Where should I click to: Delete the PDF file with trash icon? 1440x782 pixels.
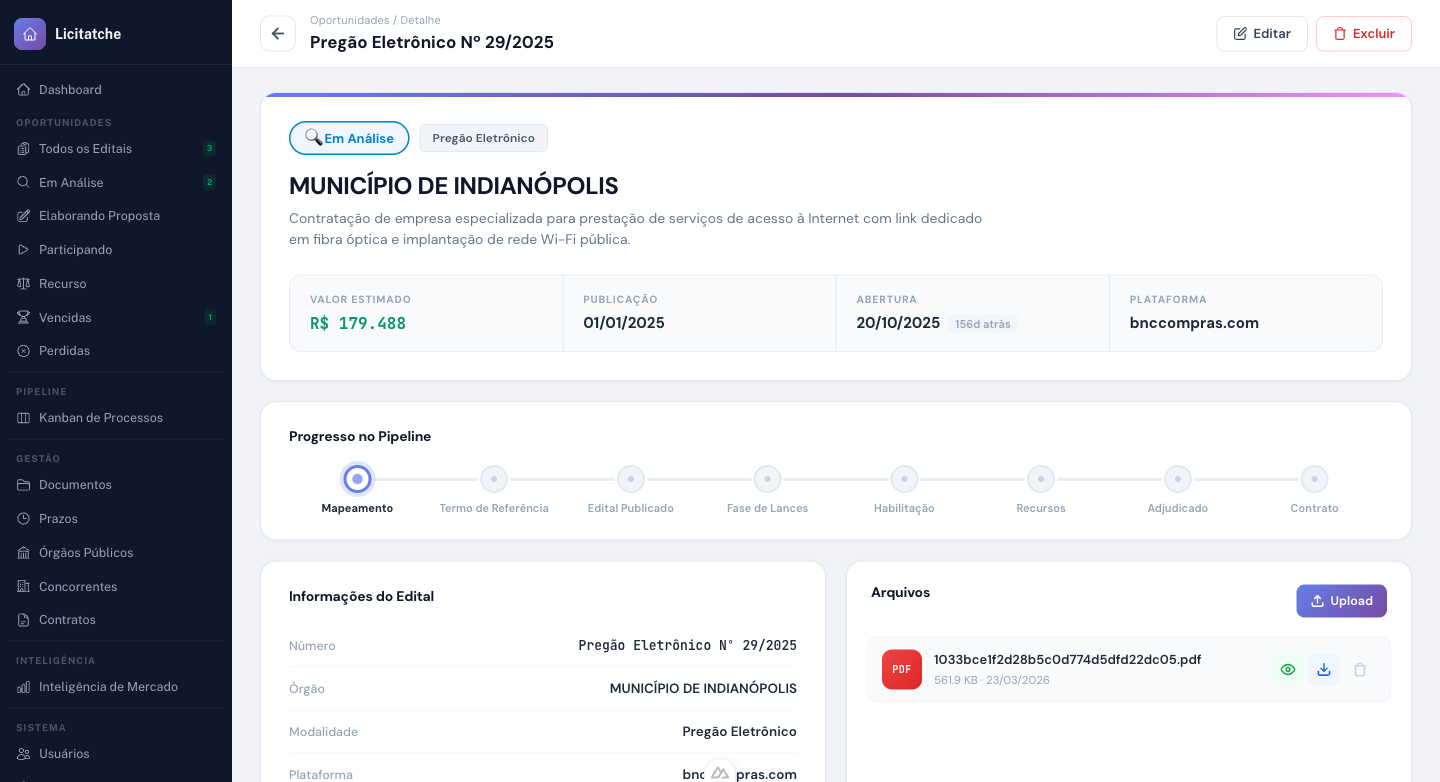pyautogui.click(x=1360, y=670)
